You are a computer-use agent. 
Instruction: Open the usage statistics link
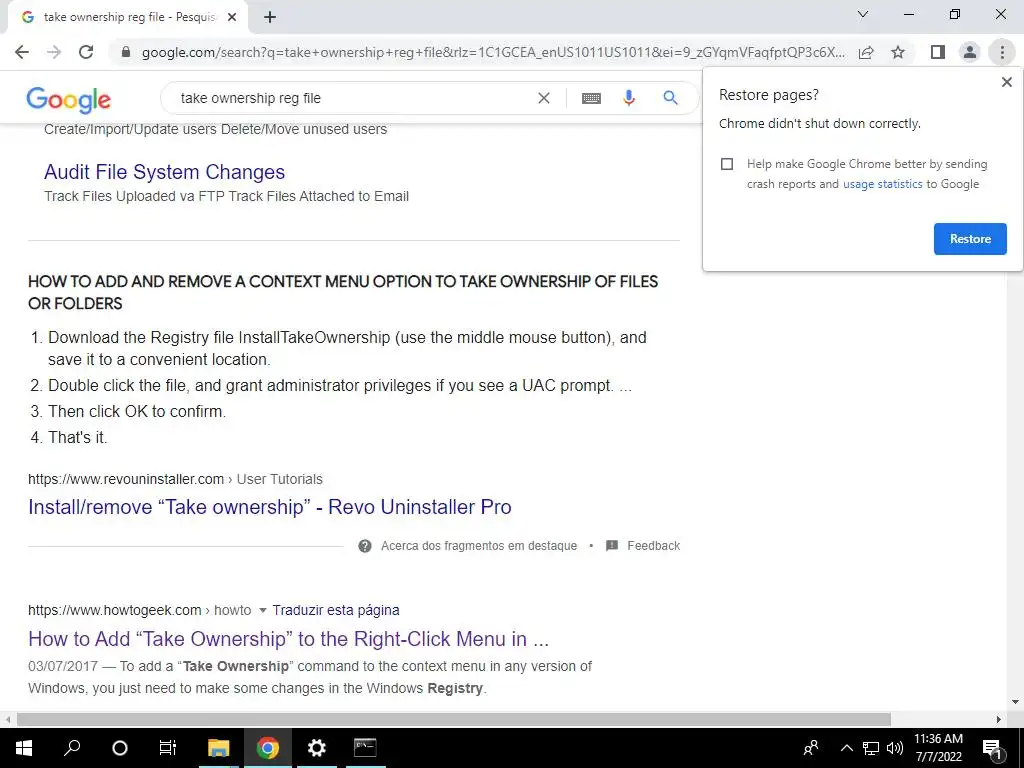pos(882,184)
